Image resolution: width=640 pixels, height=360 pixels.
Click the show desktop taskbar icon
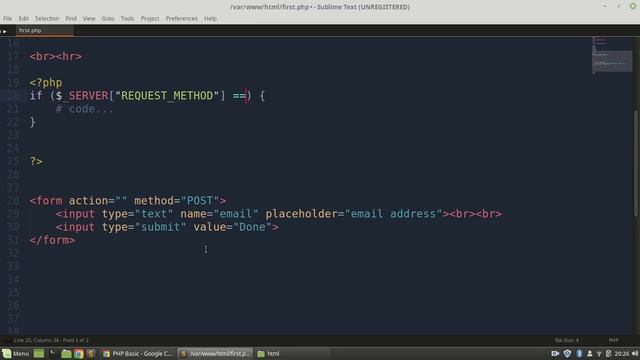coord(39,353)
